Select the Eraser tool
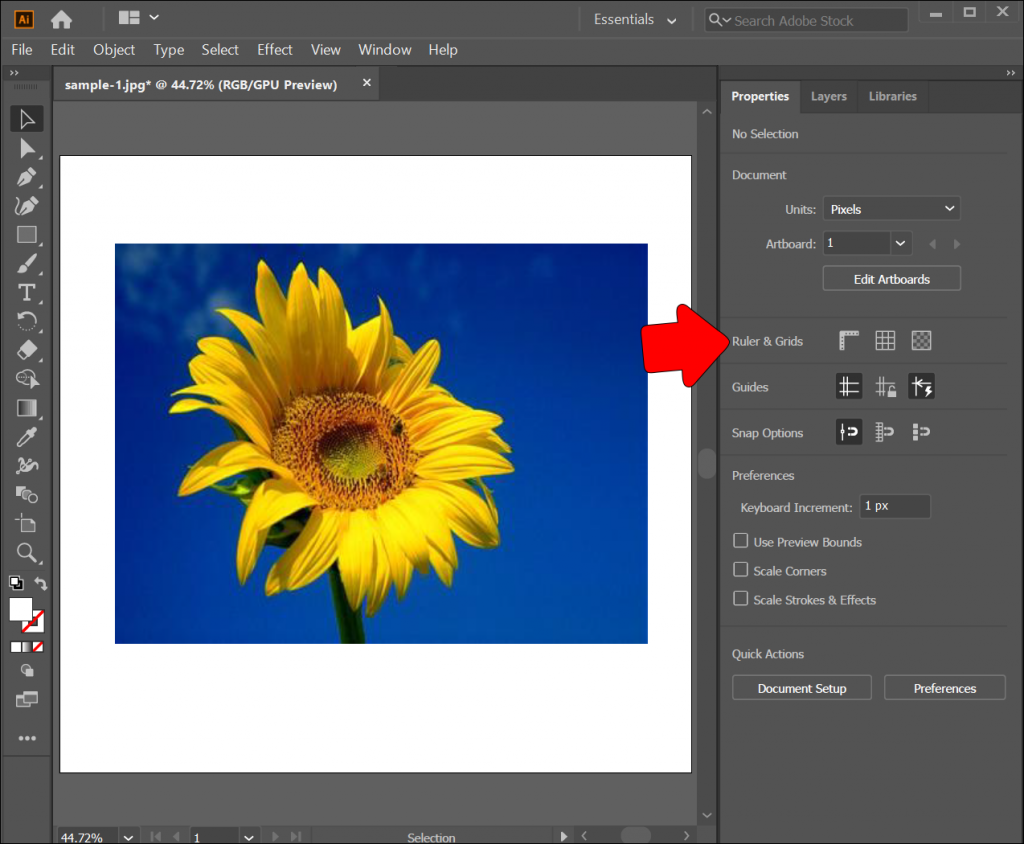 click(26, 350)
